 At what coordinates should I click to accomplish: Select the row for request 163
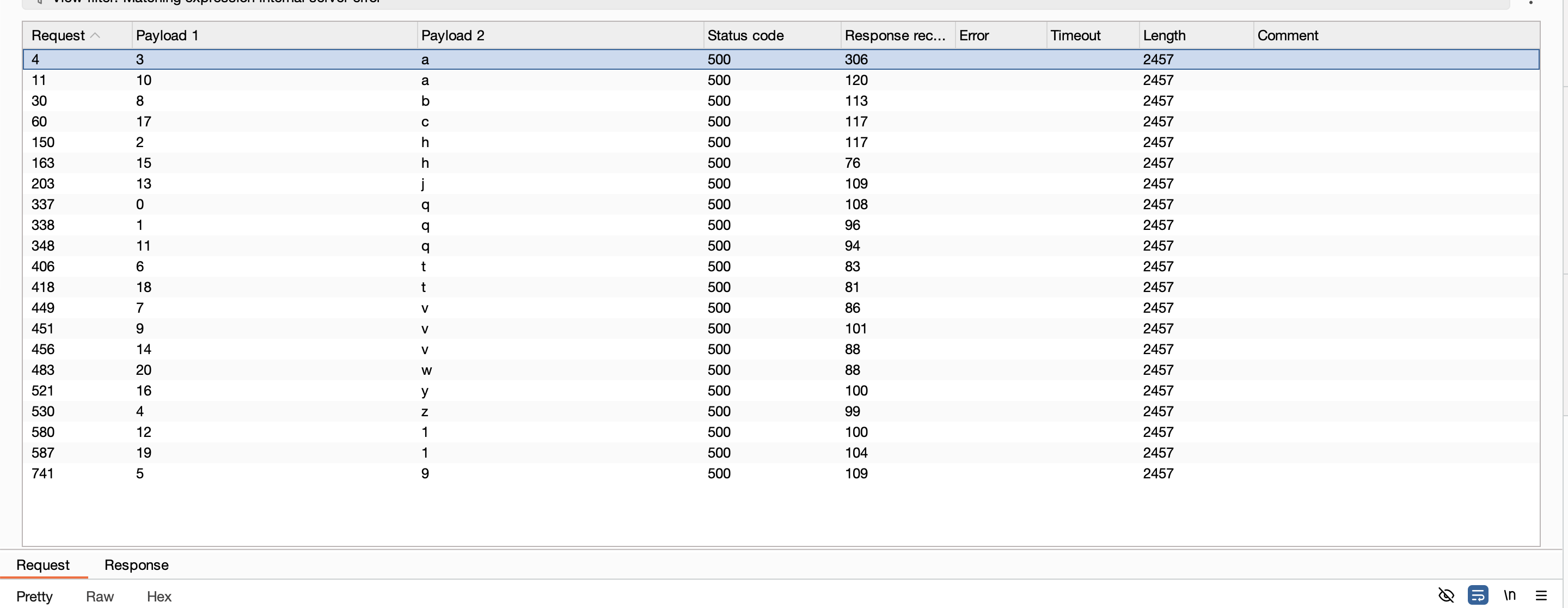pos(781,163)
